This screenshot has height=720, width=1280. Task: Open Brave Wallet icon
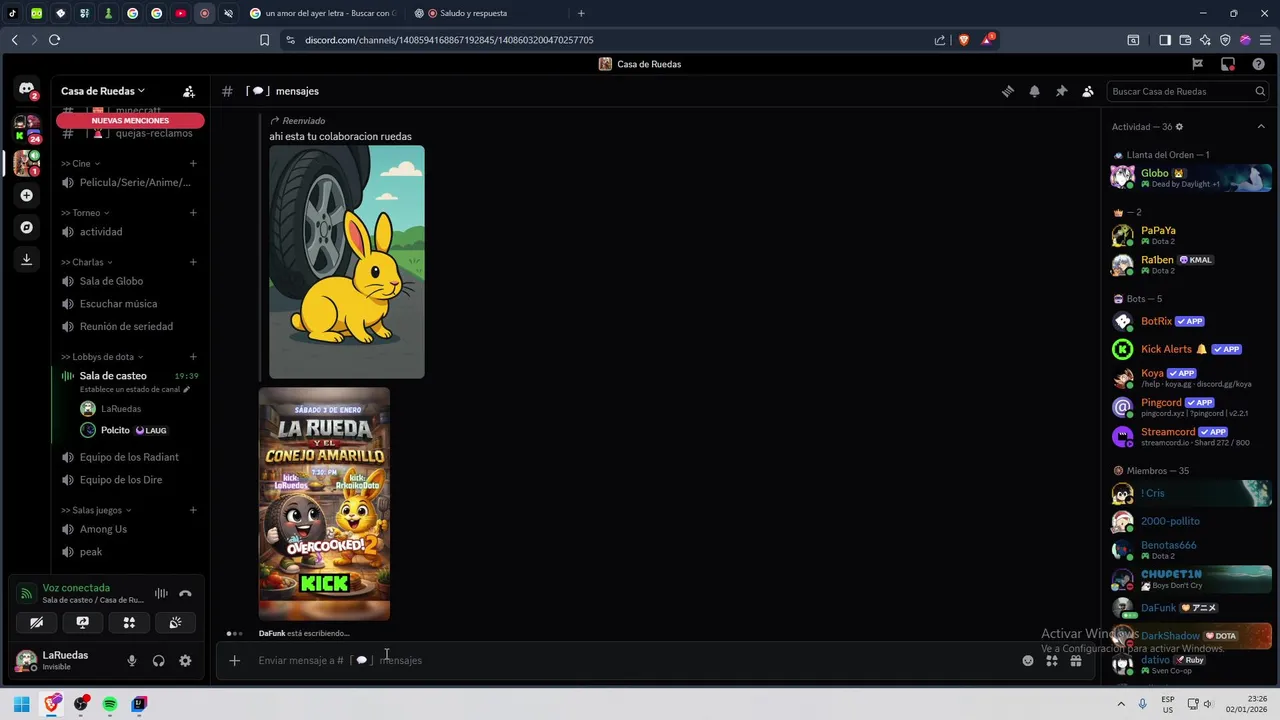tap(1185, 40)
